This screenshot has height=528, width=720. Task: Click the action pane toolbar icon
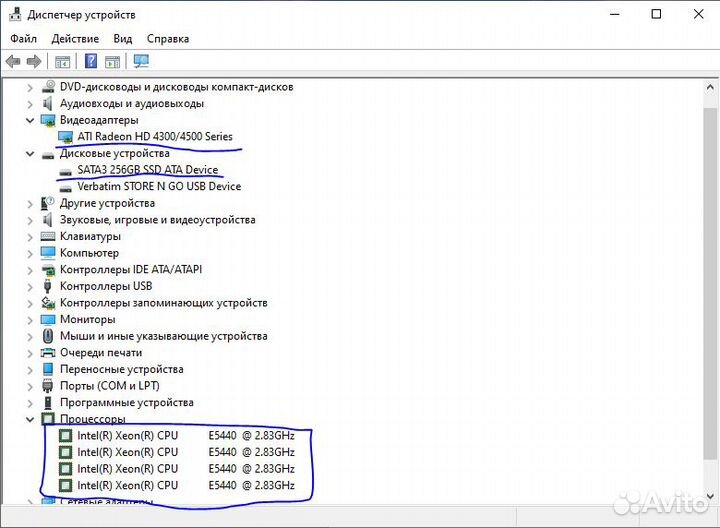[112, 61]
